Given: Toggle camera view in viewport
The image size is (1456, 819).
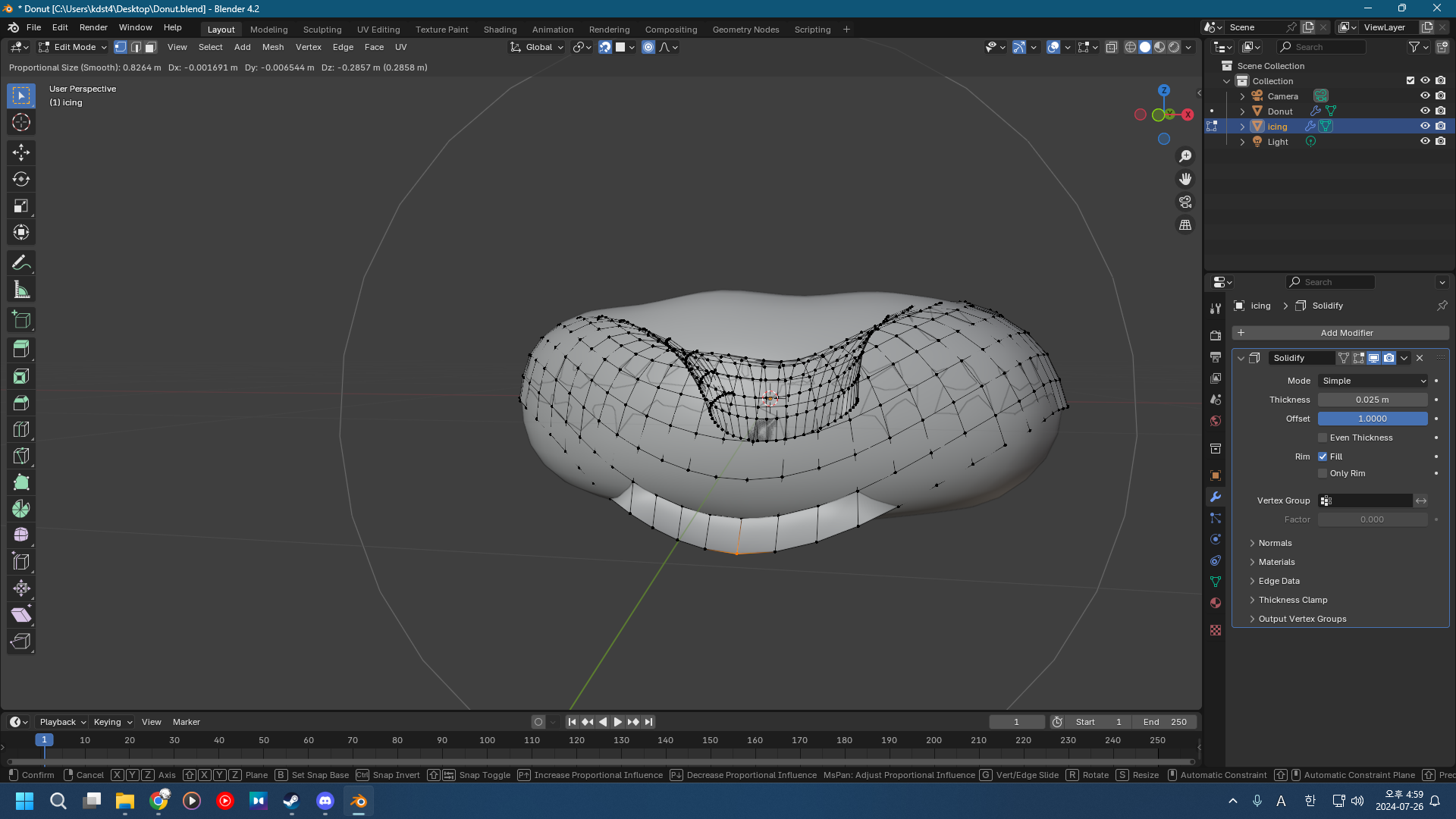Looking at the screenshot, I should coord(1185,202).
